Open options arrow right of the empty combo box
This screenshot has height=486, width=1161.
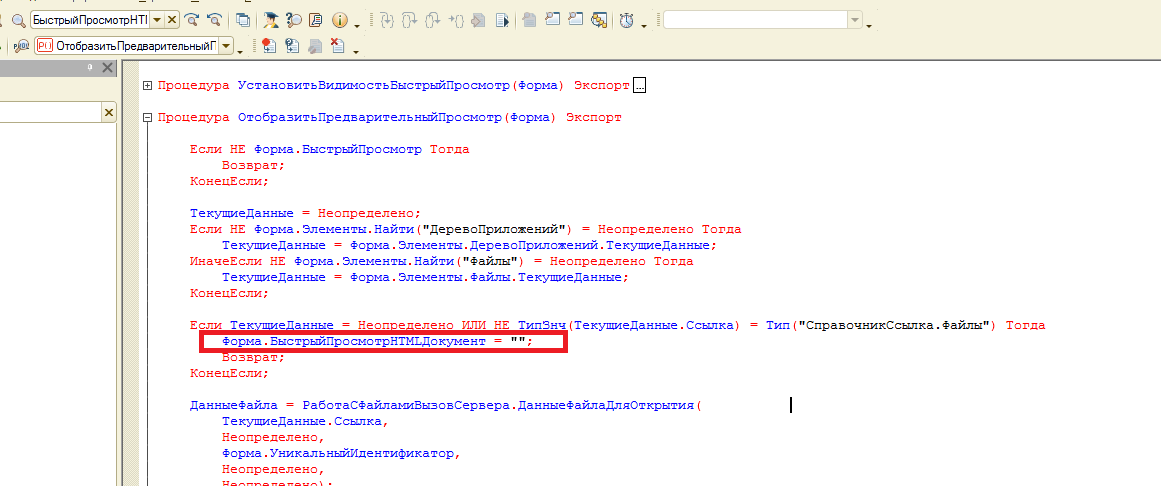869,26
